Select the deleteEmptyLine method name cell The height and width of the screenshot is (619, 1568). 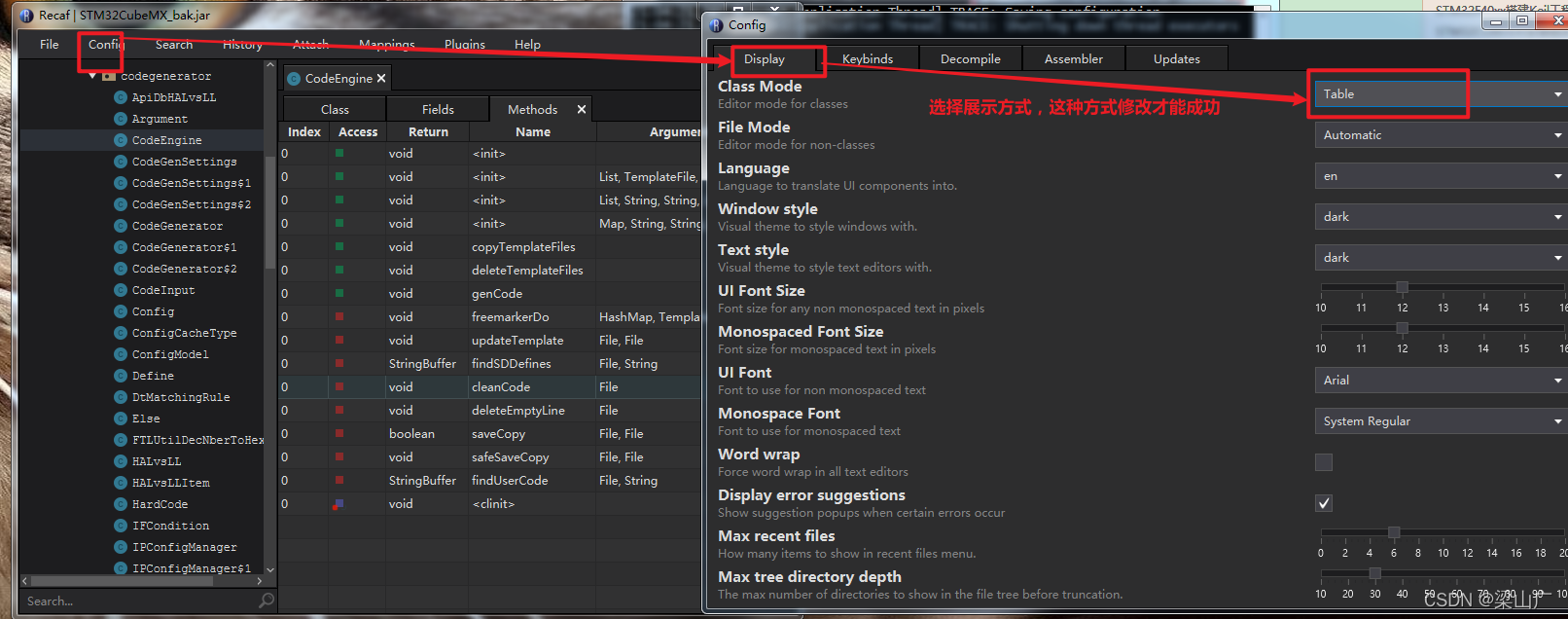pos(532,411)
